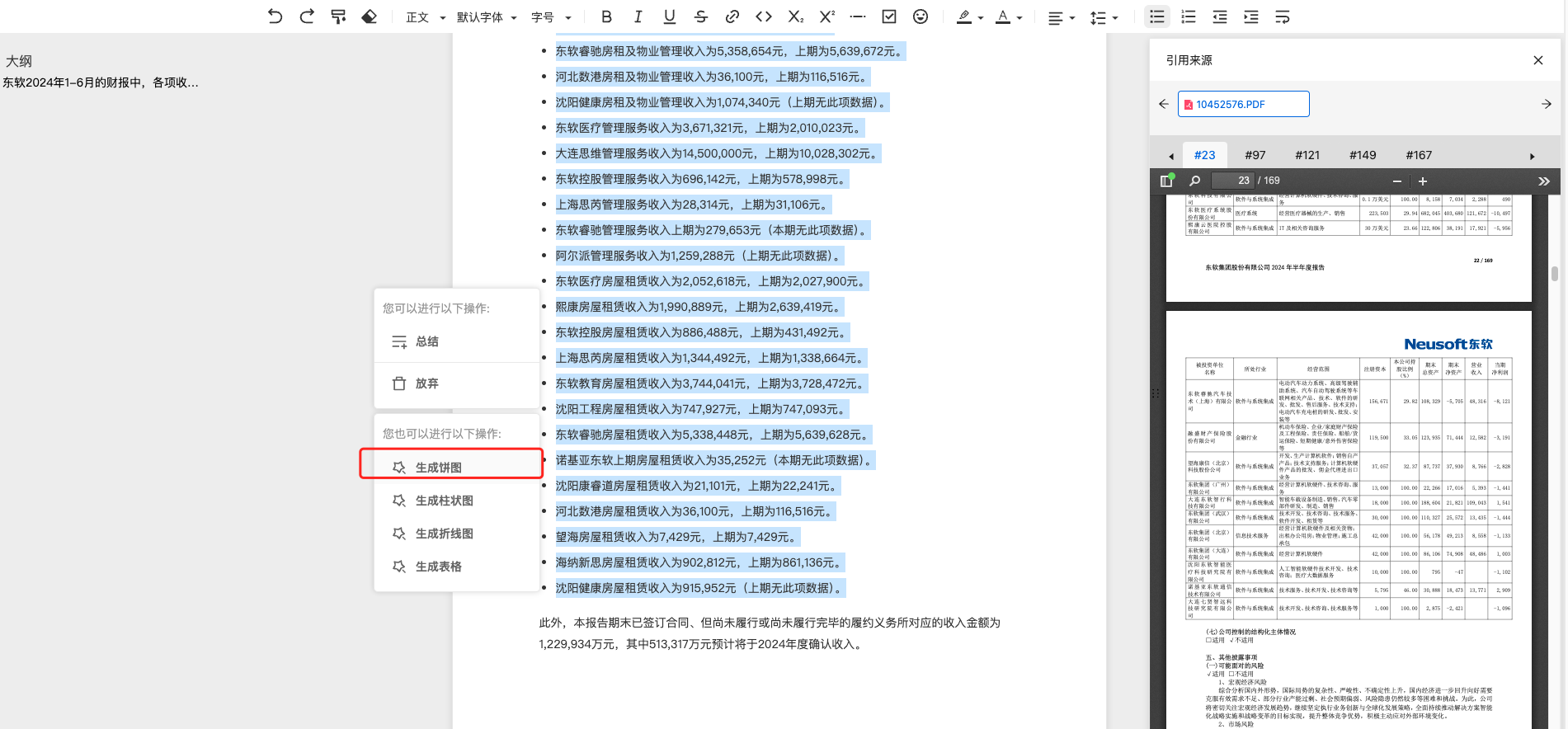Image resolution: width=1568 pixels, height=729 pixels.
Task: Go to next source with right arrow
Action: [1546, 104]
